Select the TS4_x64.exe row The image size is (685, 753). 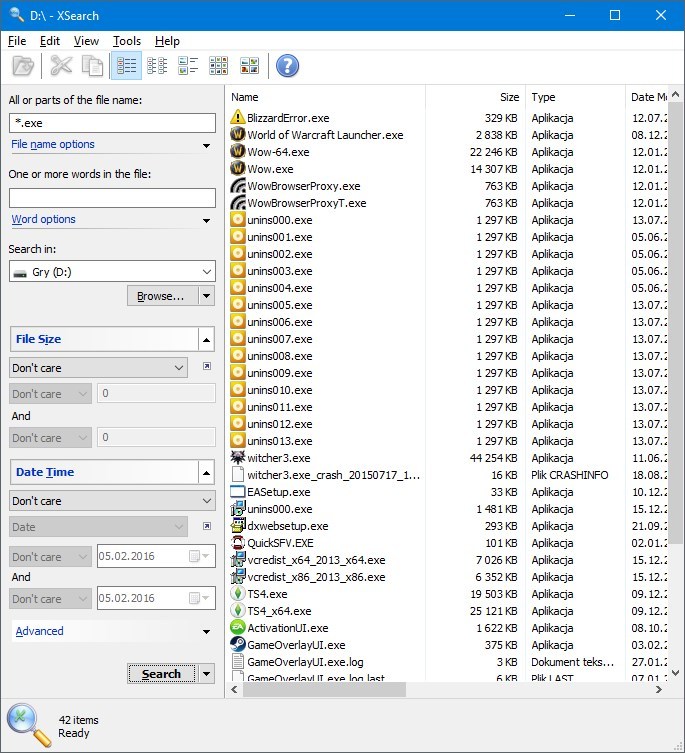[447, 610]
